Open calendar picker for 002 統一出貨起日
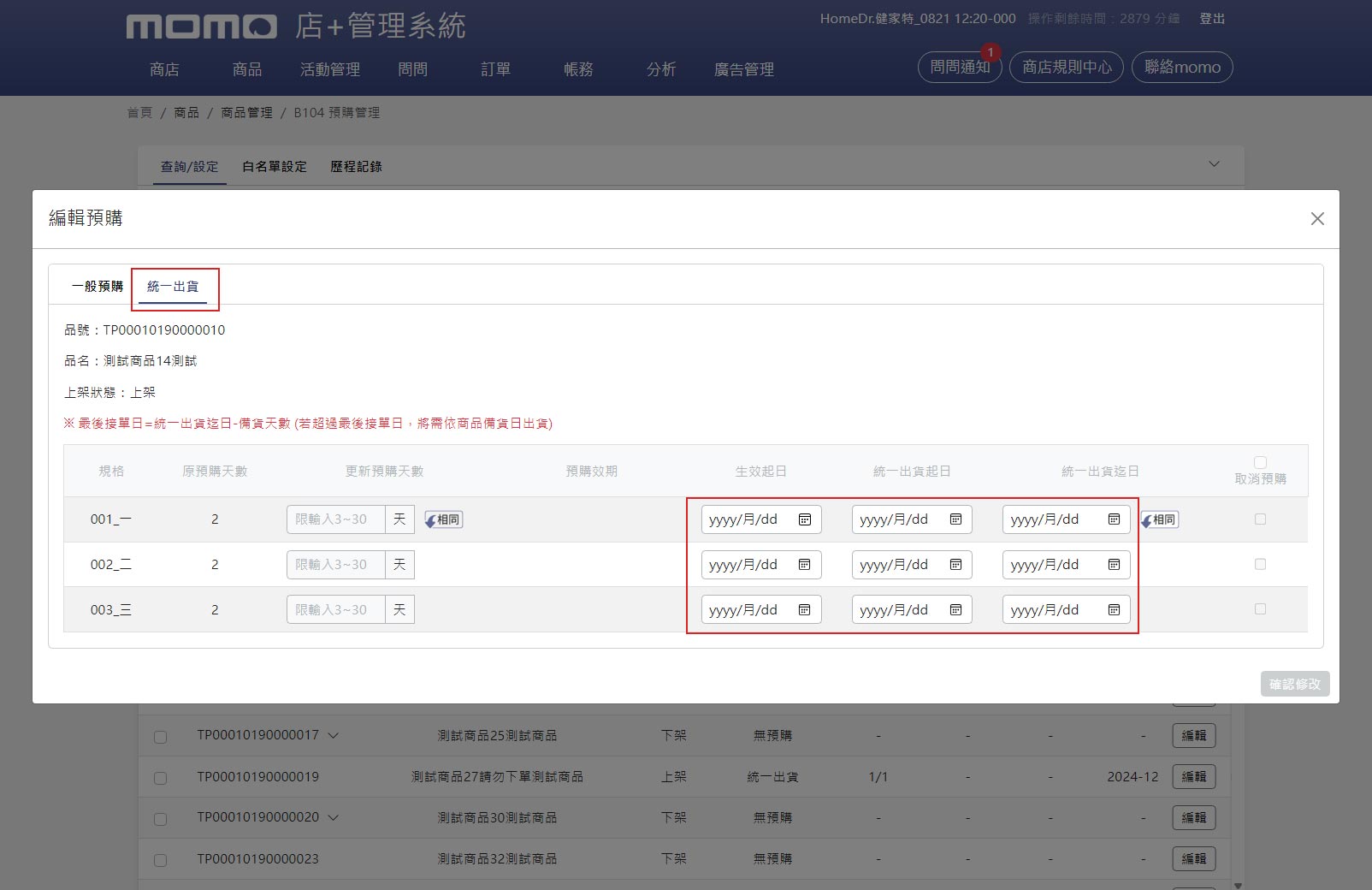The height and width of the screenshot is (890, 1372). point(955,565)
